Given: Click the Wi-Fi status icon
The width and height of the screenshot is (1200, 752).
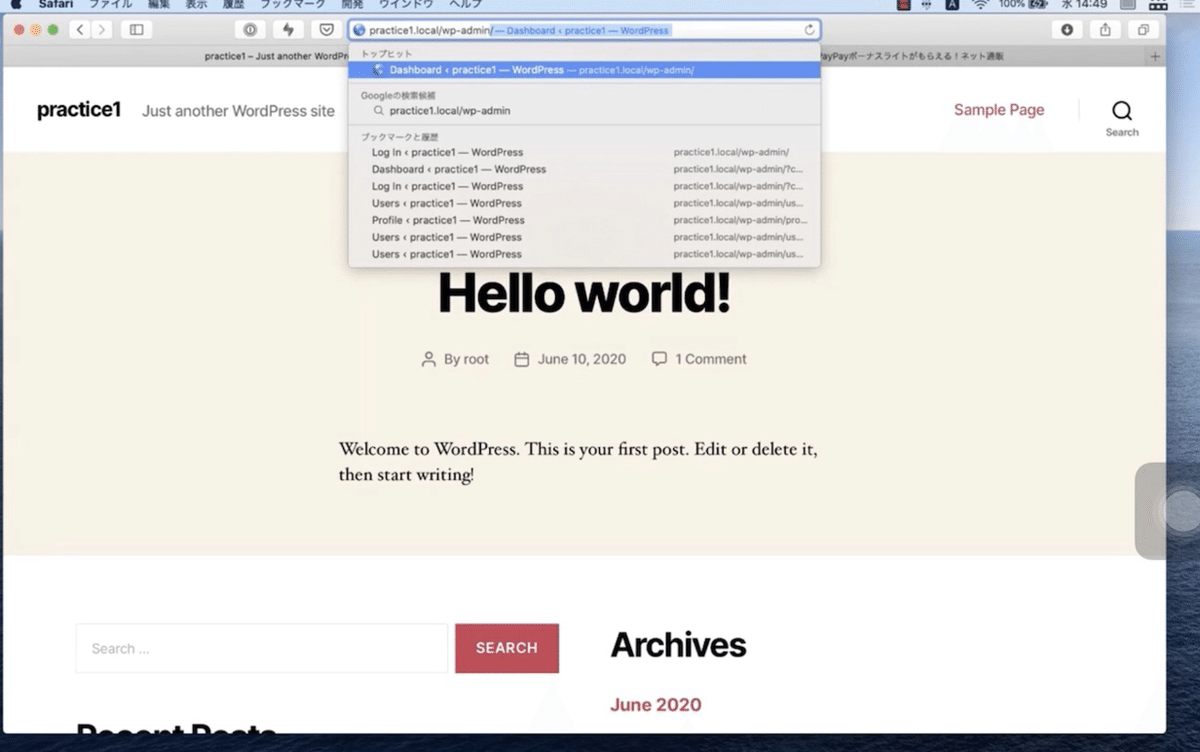Looking at the screenshot, I should click(980, 5).
